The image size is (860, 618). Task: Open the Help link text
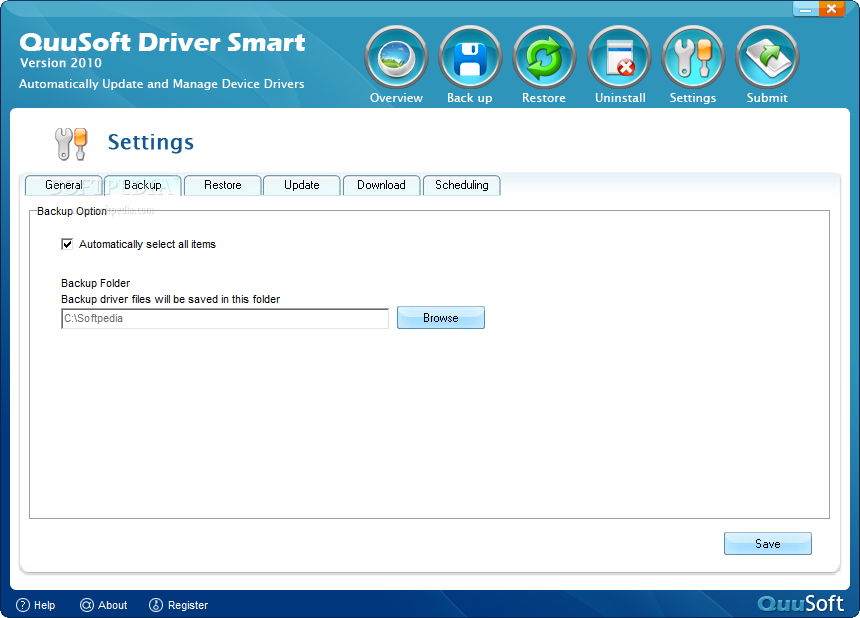click(x=44, y=605)
